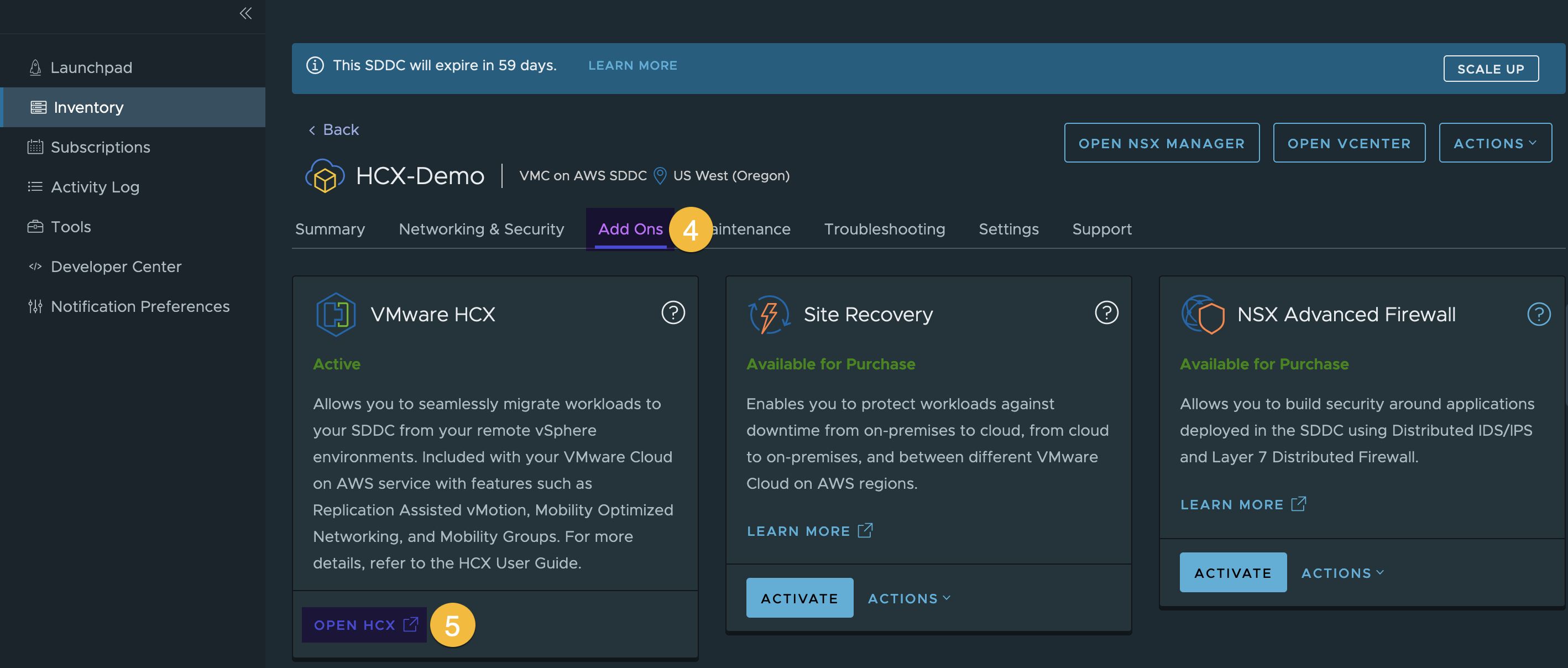Image resolution: width=1568 pixels, height=668 pixels.
Task: Open Launchpad in the sidebar
Action: (x=133, y=67)
